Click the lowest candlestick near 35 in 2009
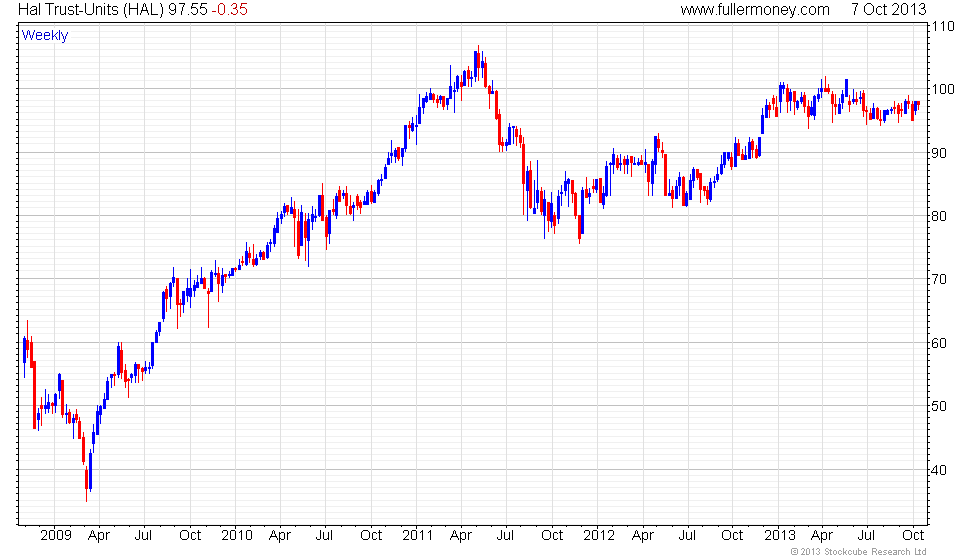Viewport: 980px width, 560px height. pos(86,482)
